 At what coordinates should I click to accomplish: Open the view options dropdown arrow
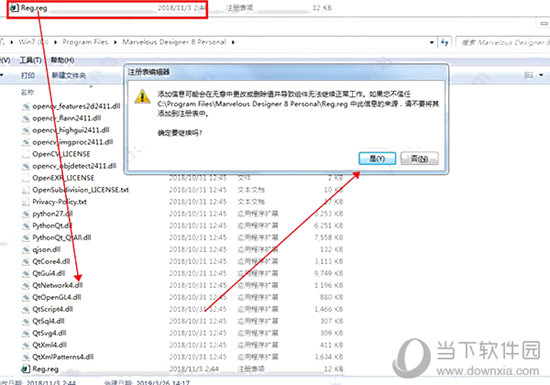point(541,75)
